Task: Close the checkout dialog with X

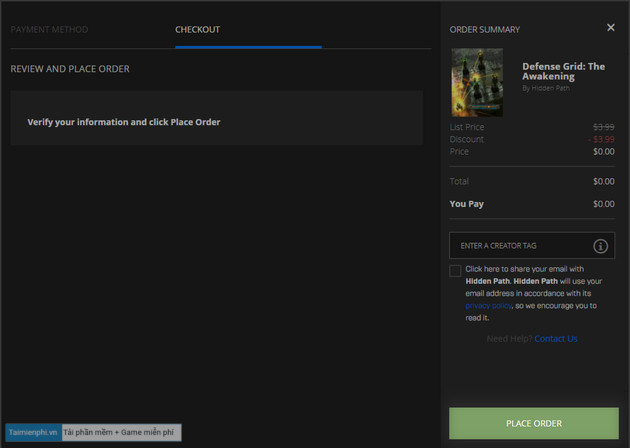Action: coord(610,27)
